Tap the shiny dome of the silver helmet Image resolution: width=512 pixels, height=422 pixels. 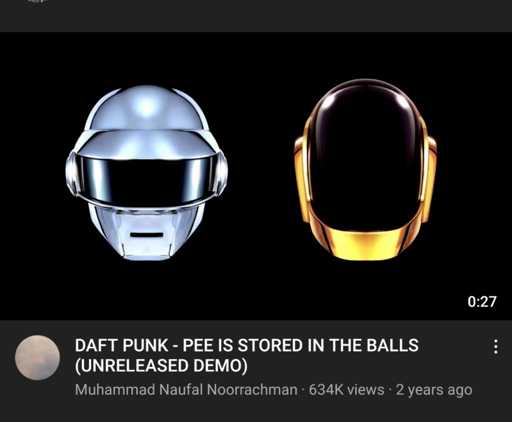pyautogui.click(x=147, y=108)
